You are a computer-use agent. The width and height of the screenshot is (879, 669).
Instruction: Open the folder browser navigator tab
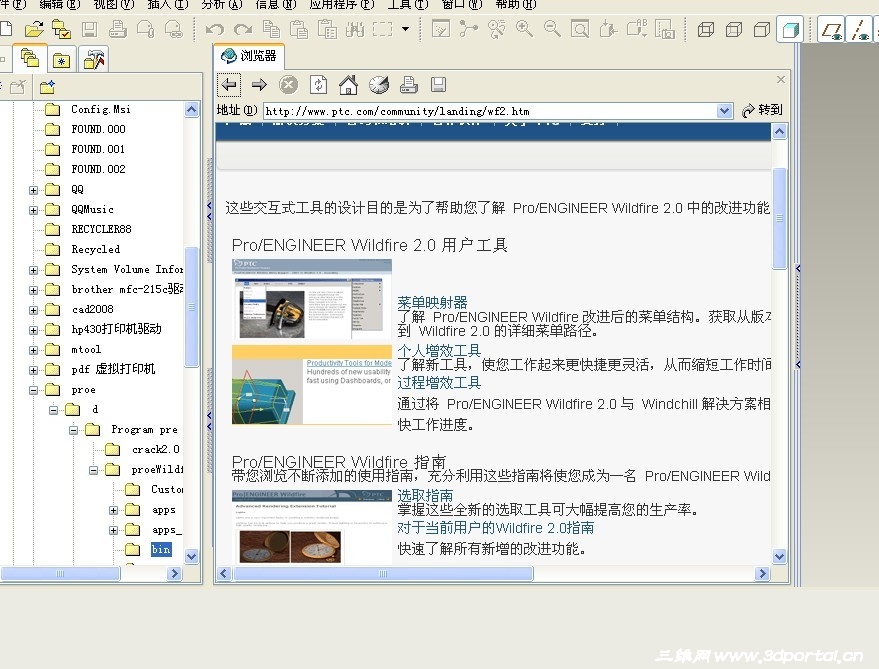click(30, 58)
